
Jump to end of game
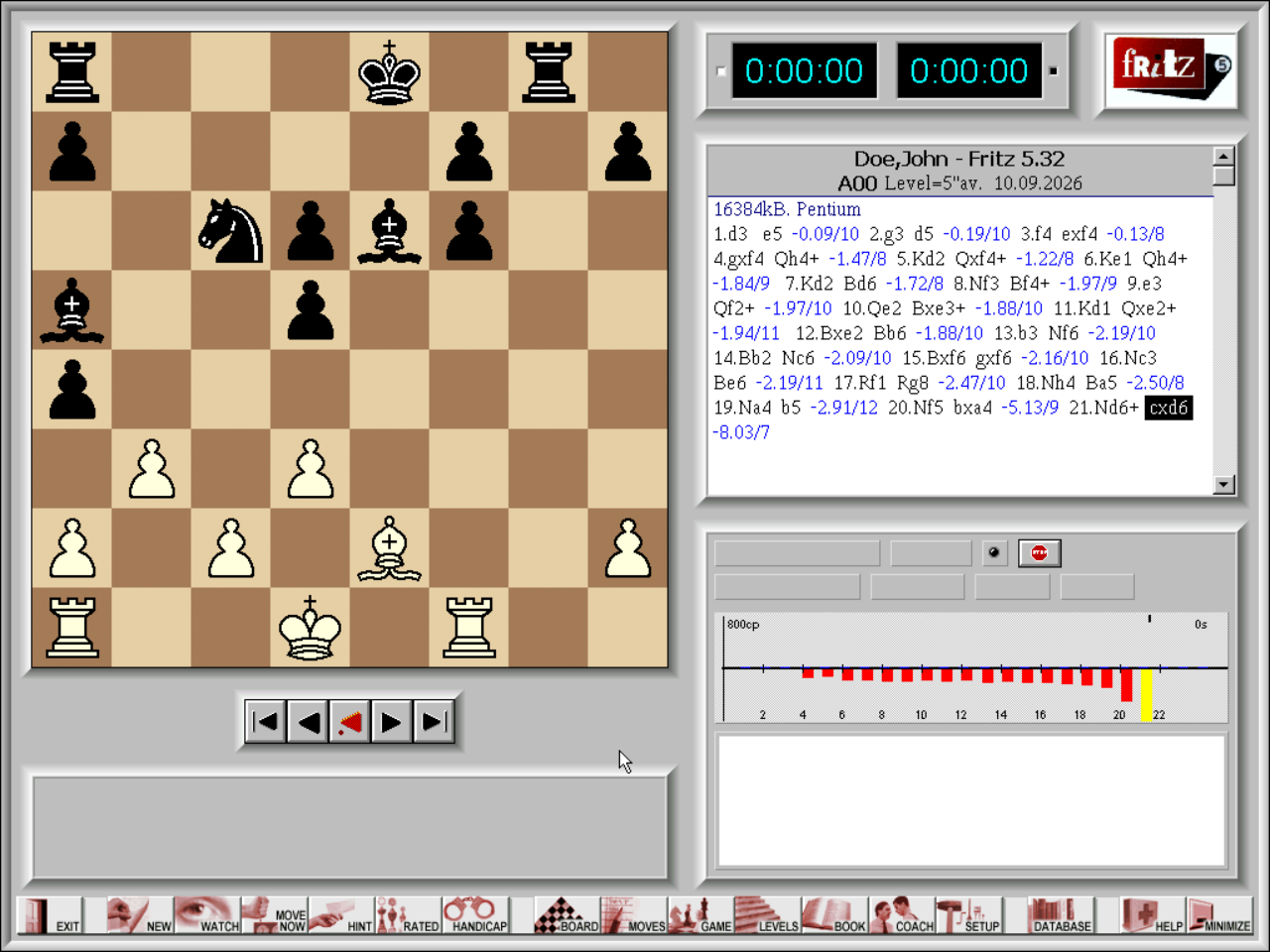(434, 722)
